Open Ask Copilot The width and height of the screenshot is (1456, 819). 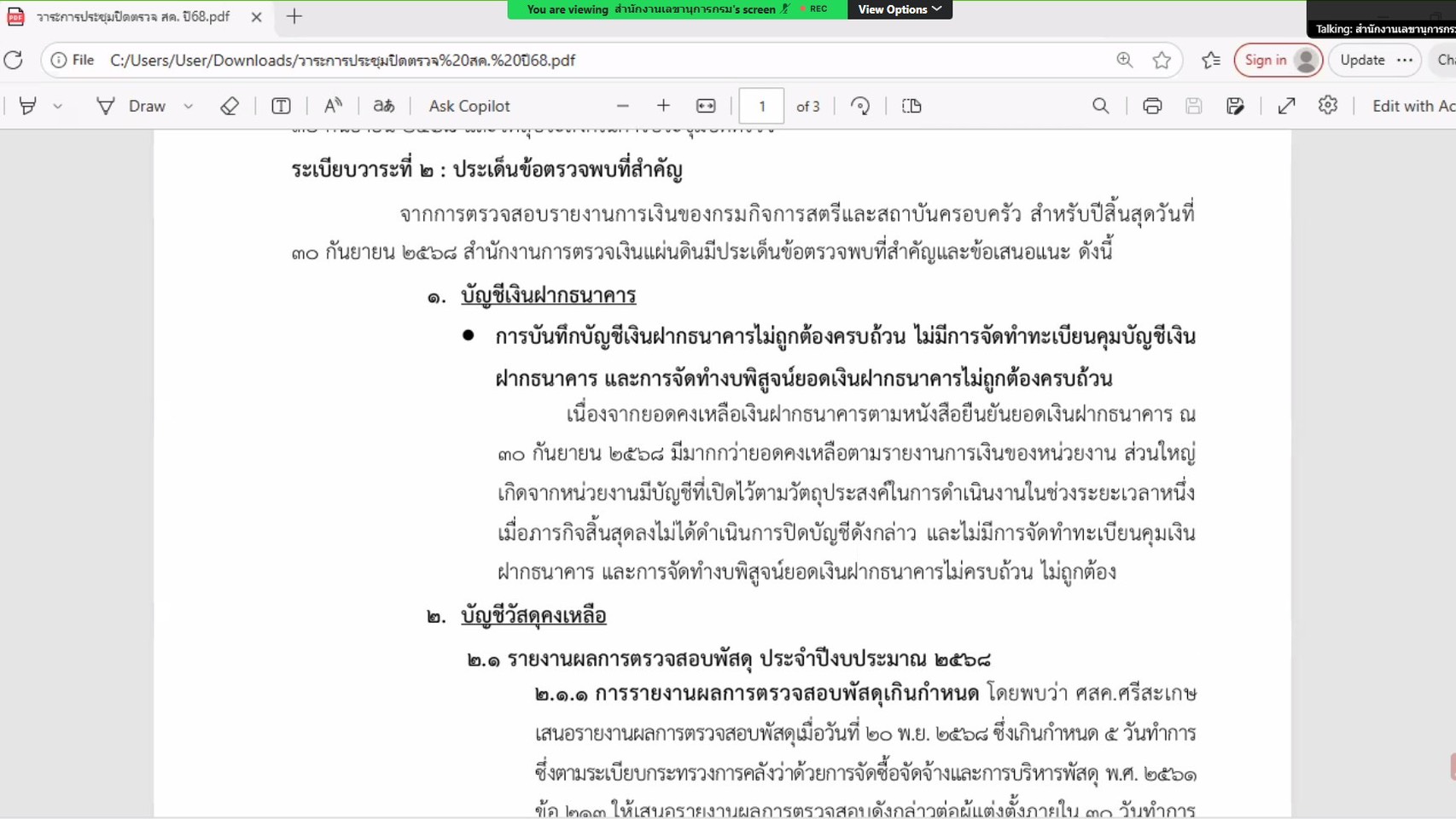469,106
